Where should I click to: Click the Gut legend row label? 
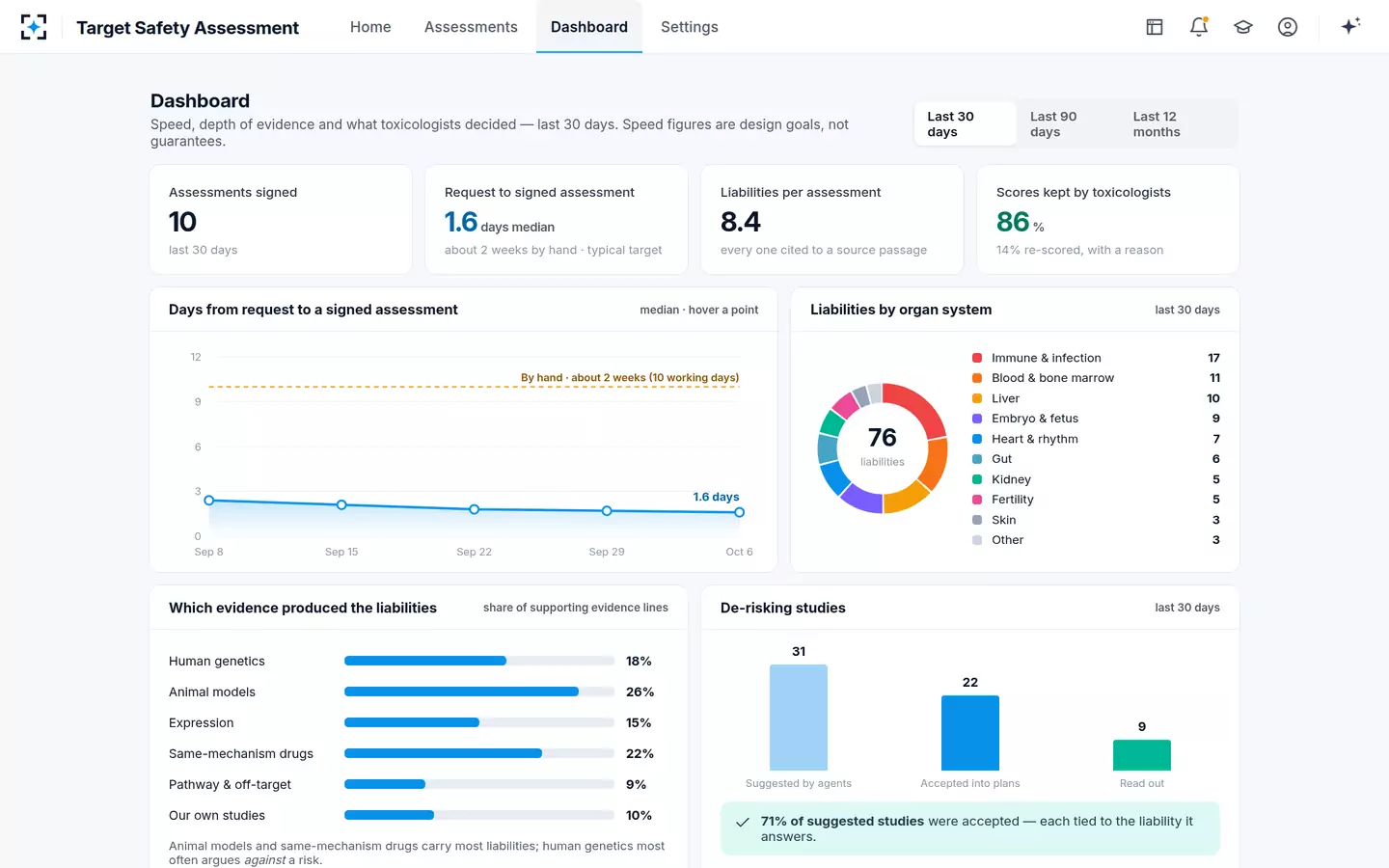(1002, 459)
